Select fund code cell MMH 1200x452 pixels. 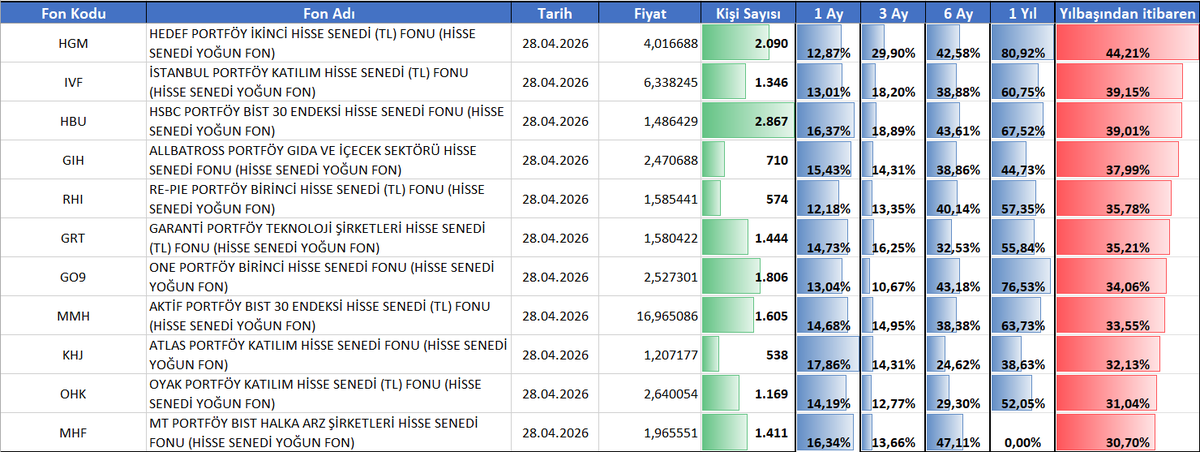[73, 315]
